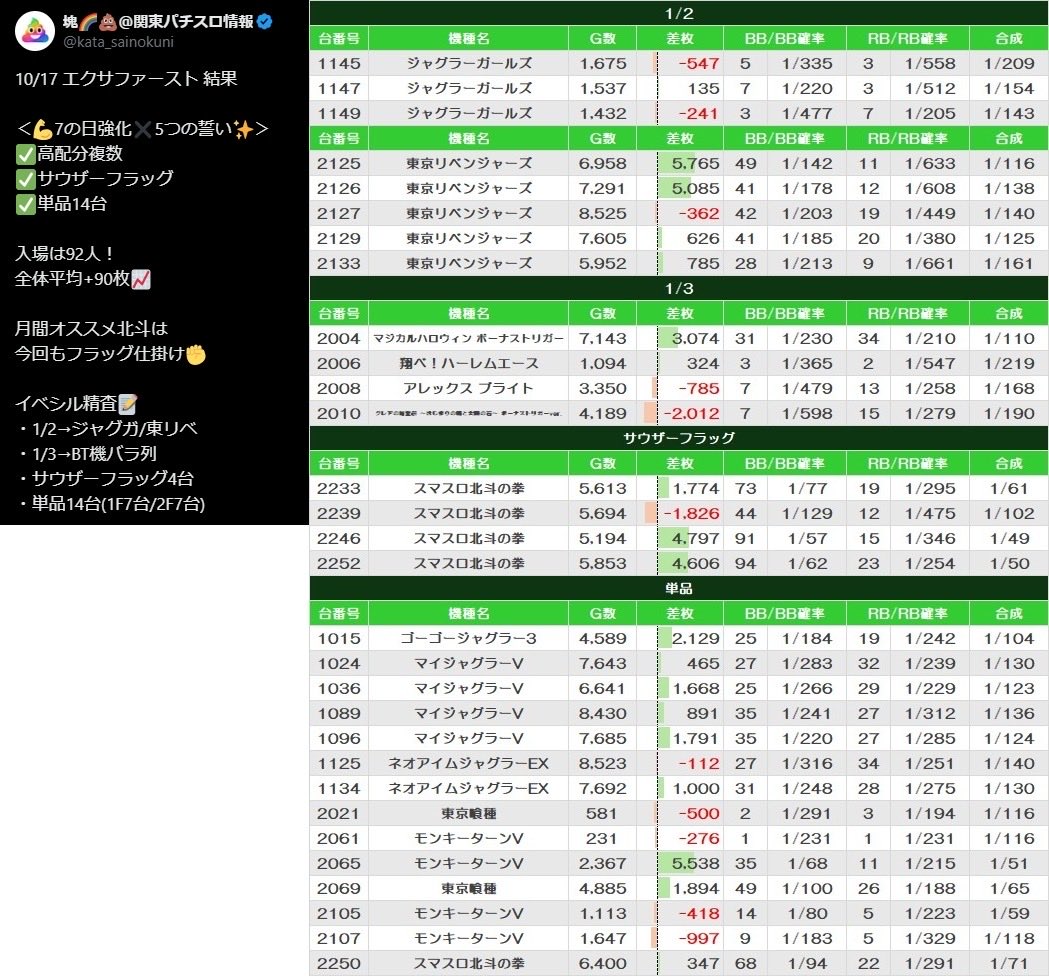The image size is (1049, 976).
Task: Click the 4.797 difference value for 2246
Action: [x=695, y=539]
